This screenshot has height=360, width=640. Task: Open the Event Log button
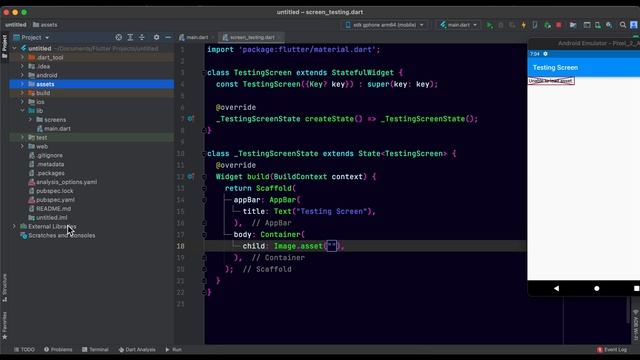[612, 349]
